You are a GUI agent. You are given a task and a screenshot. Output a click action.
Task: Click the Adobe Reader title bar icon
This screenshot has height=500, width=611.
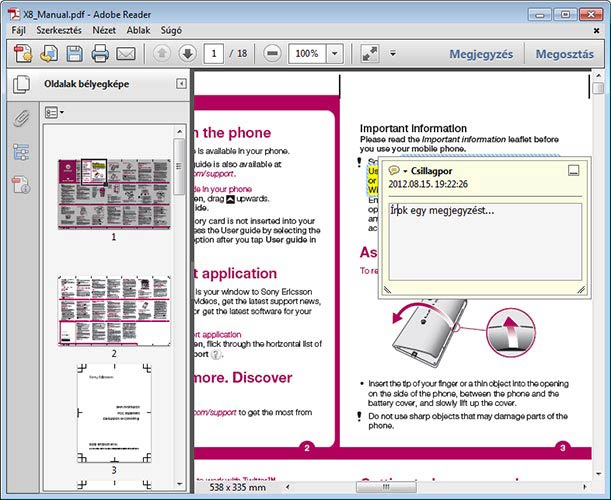point(14,14)
